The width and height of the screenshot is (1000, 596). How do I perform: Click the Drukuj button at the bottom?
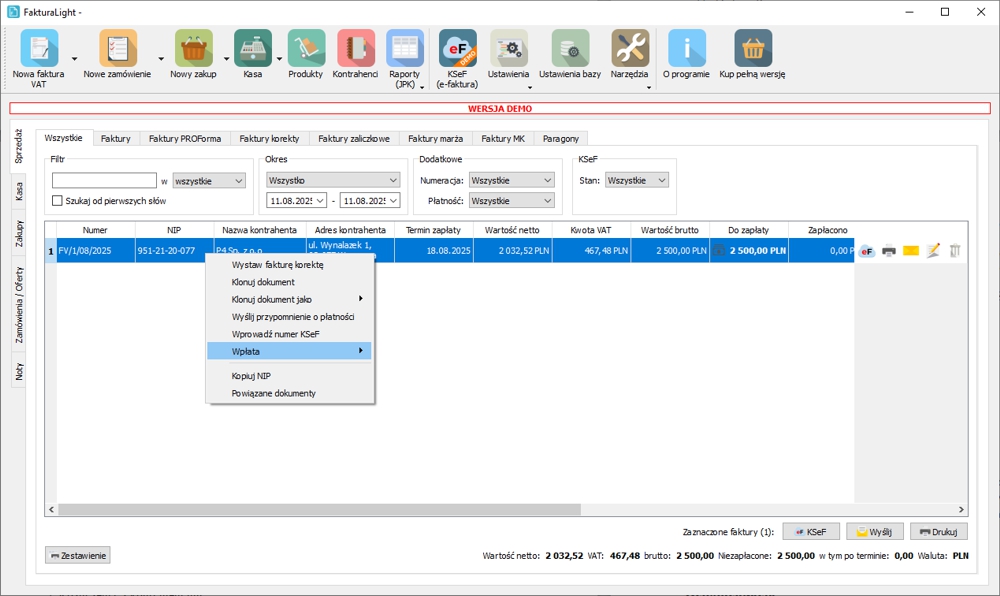(x=938, y=532)
